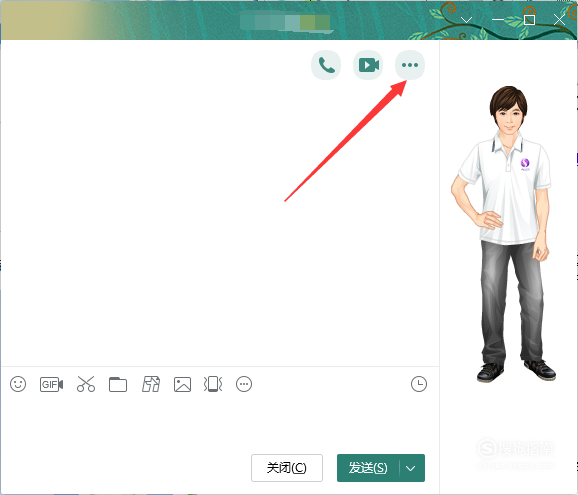This screenshot has height=495, width=578.
Task: Send a window shake
Action: click(x=213, y=384)
